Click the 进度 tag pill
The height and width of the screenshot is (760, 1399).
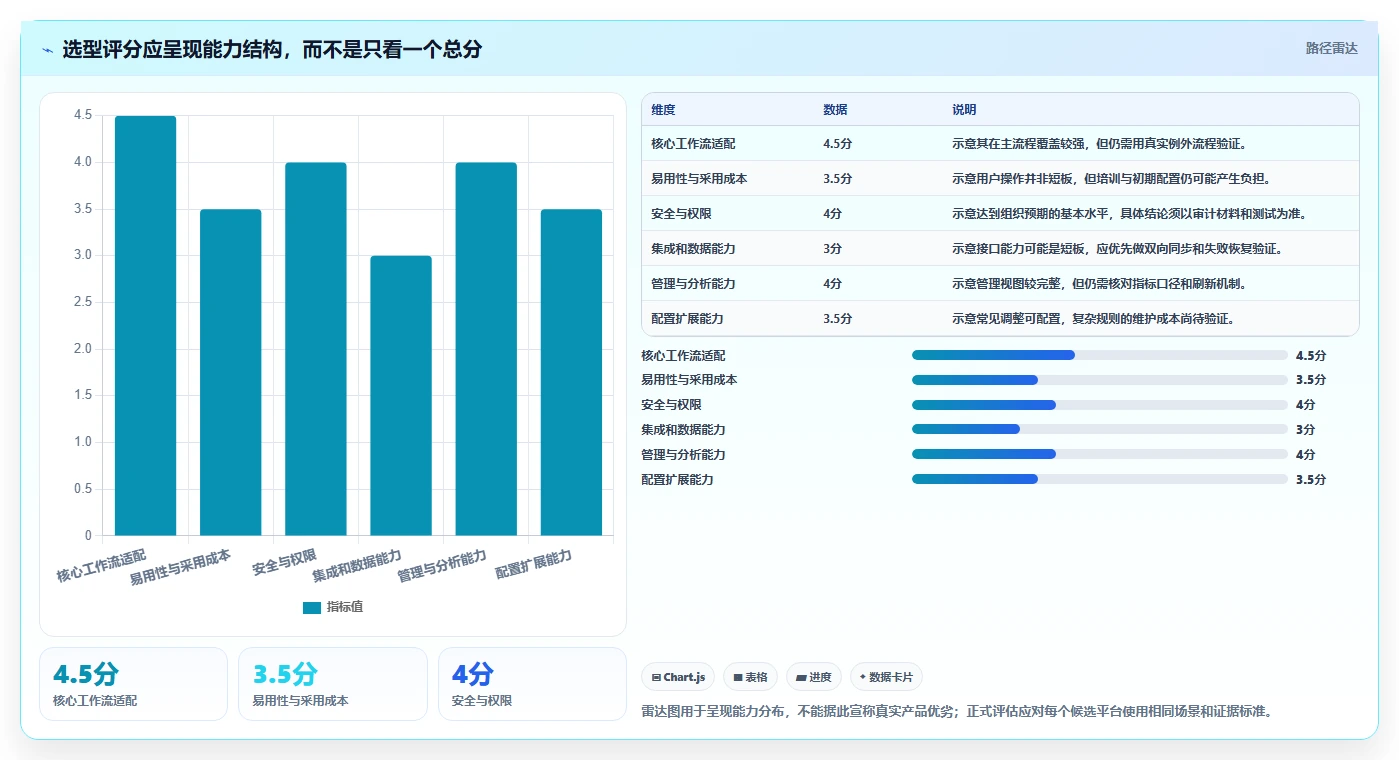[814, 677]
